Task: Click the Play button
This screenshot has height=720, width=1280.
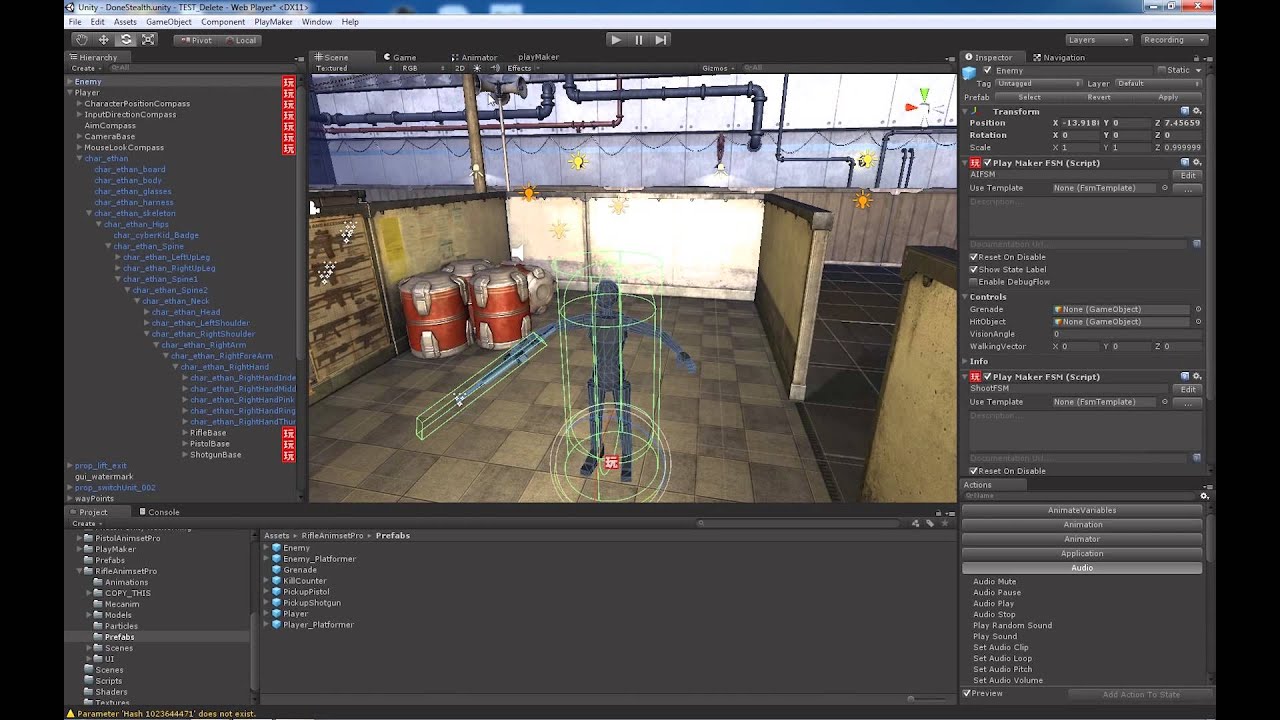Action: click(x=616, y=40)
